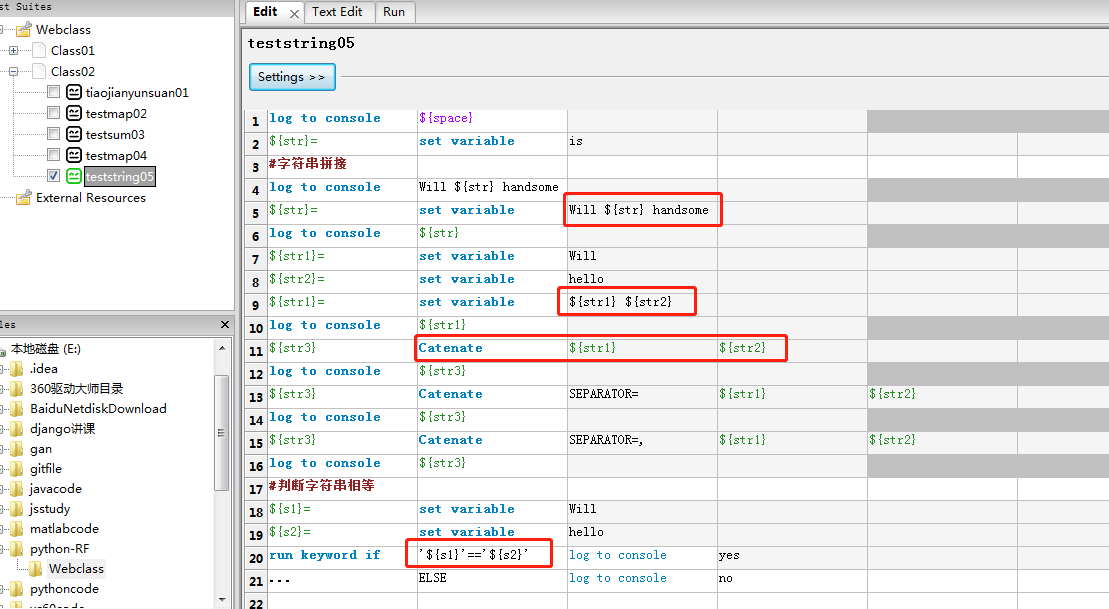Screen dimensions: 1109x609
Task: Click the BaiduNetdiskDownload folder icon
Action: click(16, 409)
